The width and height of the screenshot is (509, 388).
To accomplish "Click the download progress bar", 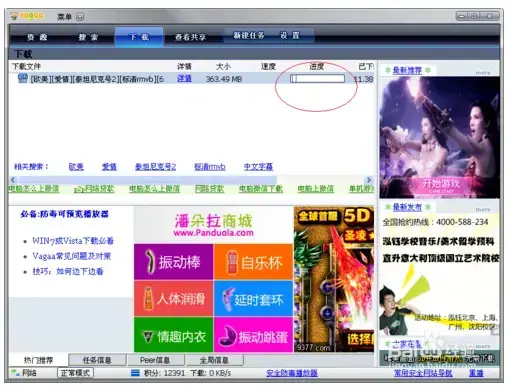I will [317, 79].
